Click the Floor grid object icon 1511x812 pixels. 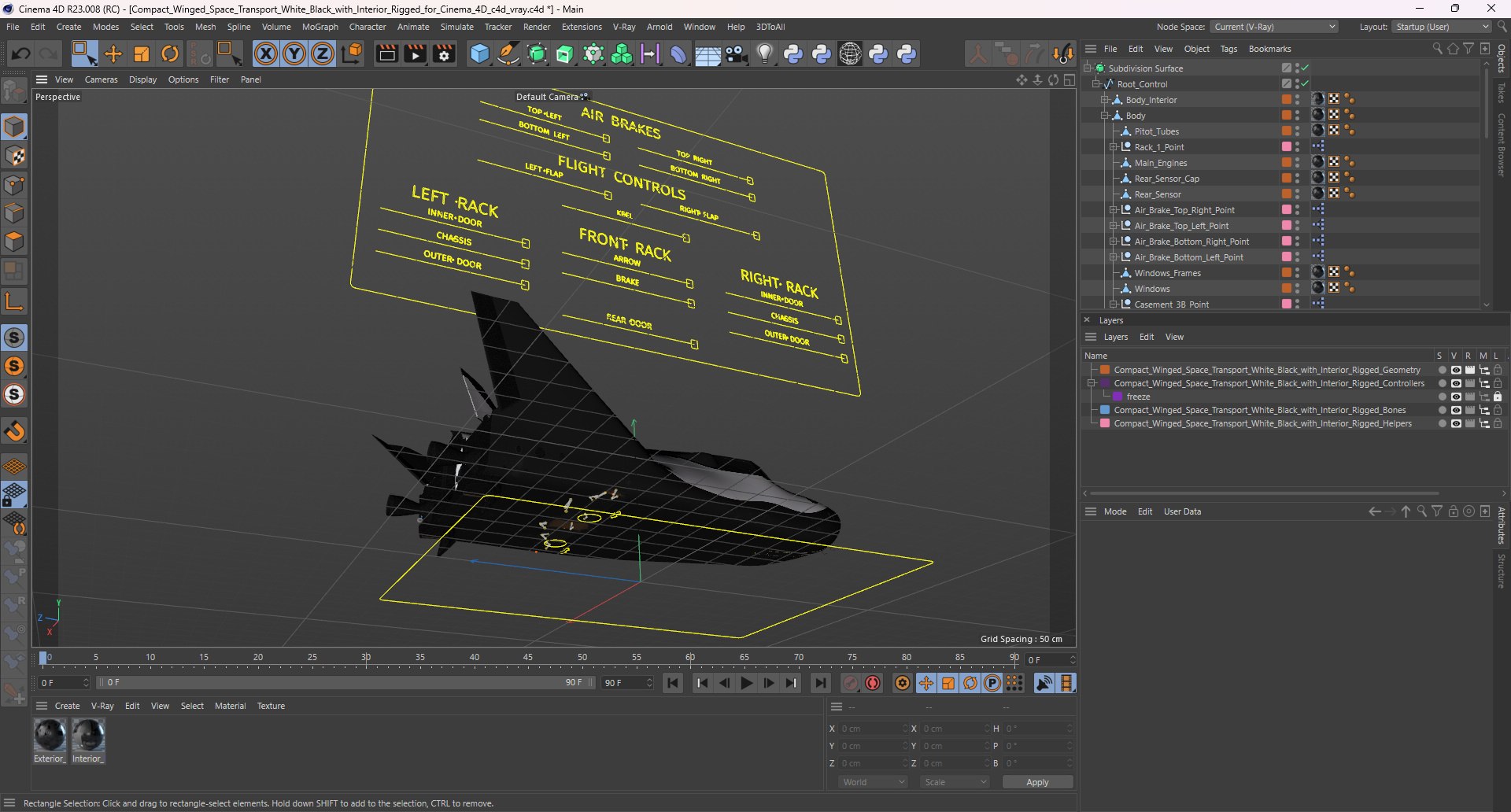pyautogui.click(x=707, y=55)
